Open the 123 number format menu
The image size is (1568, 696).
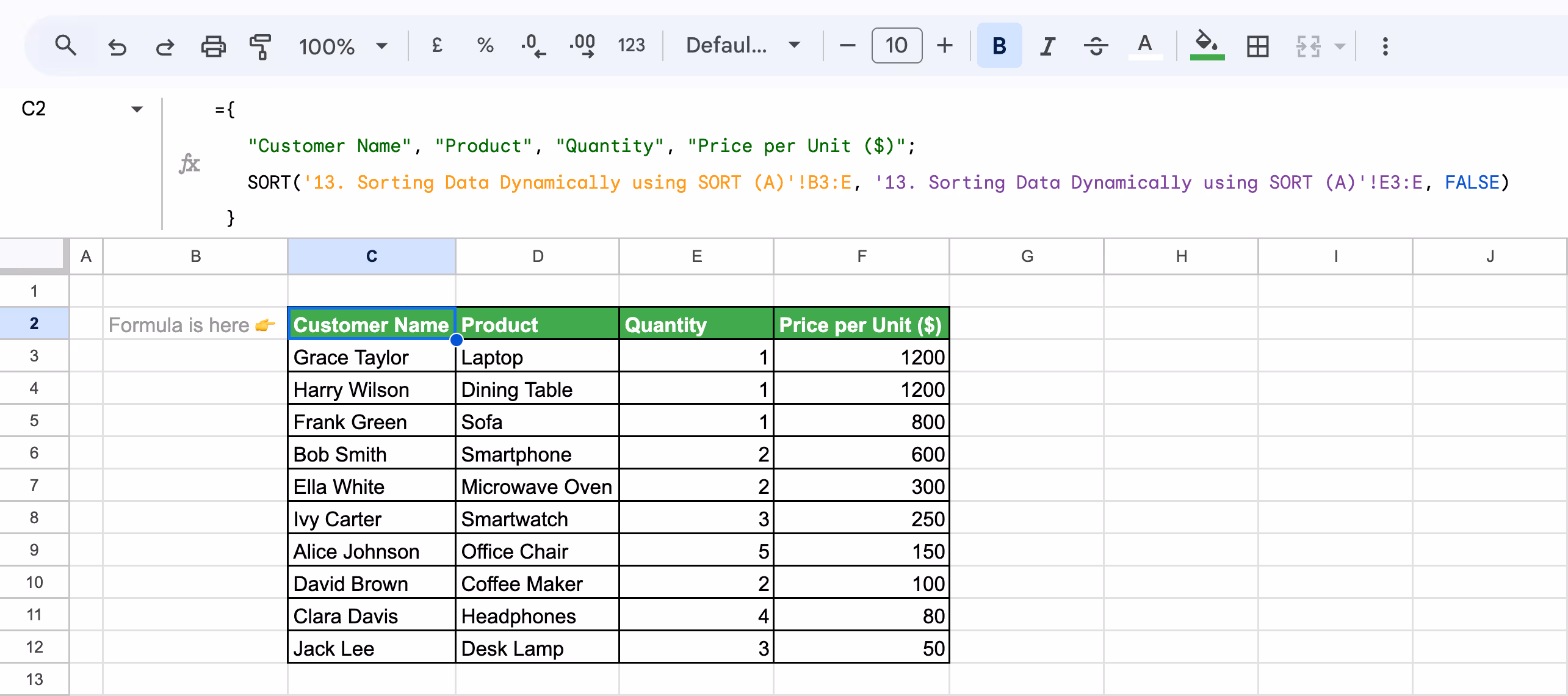(632, 45)
